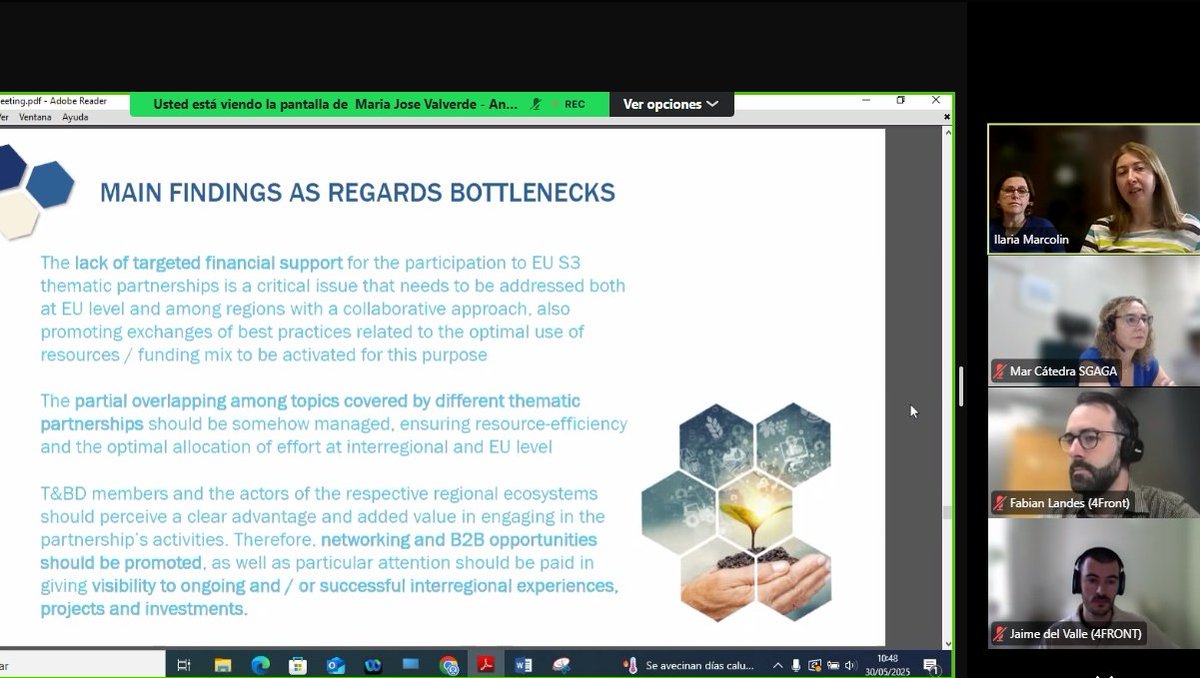
Task: Select Fabian Landes video thumbnail
Action: click(1094, 452)
